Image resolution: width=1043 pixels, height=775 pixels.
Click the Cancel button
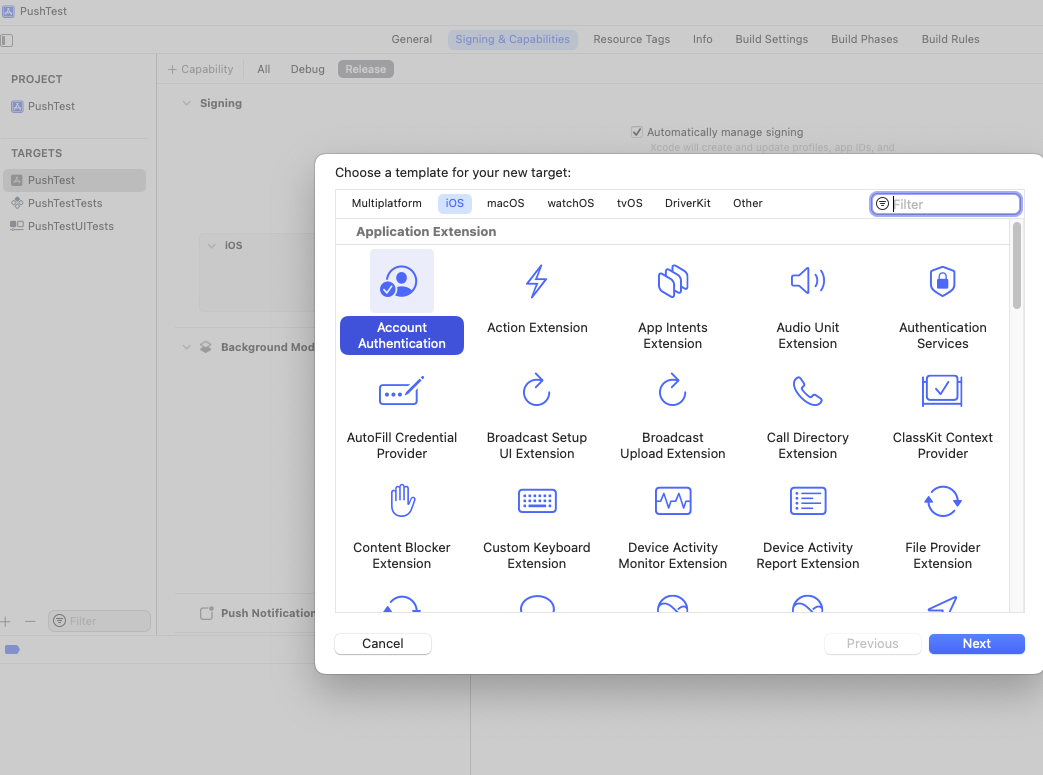pyautogui.click(x=382, y=644)
